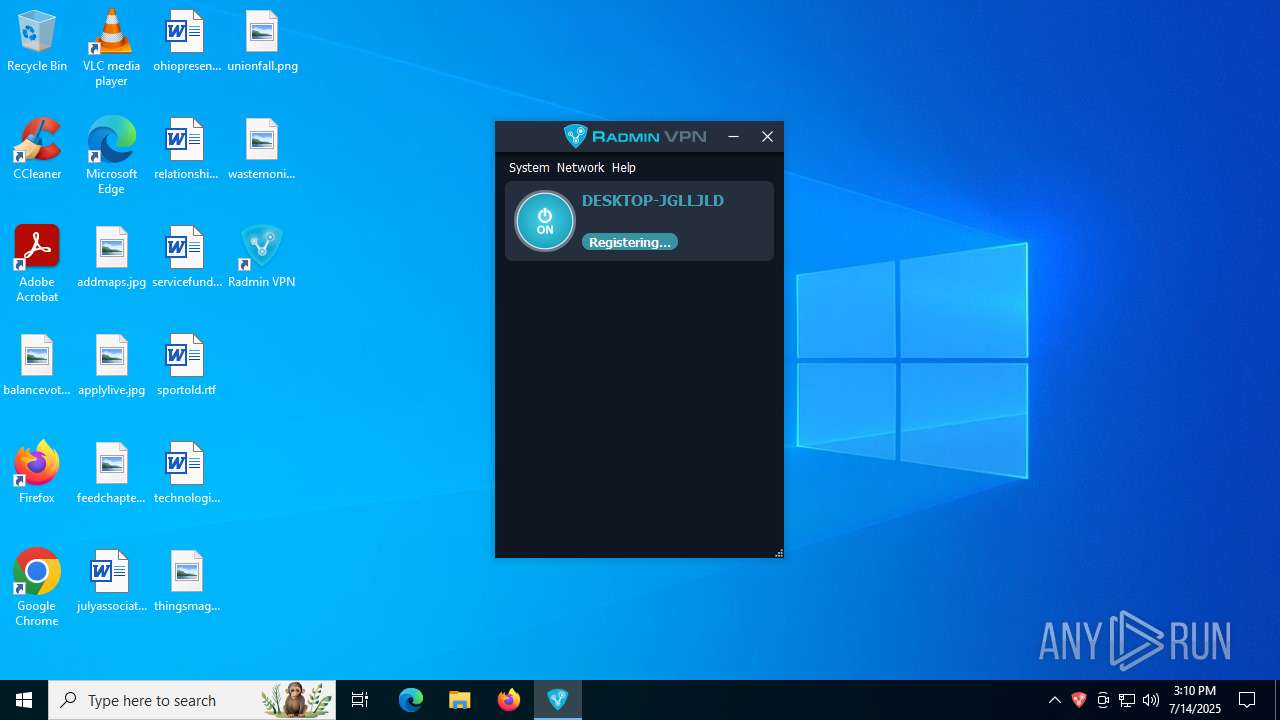Open the Help menu in Radmin VPN
1280x720 pixels.
tap(624, 168)
